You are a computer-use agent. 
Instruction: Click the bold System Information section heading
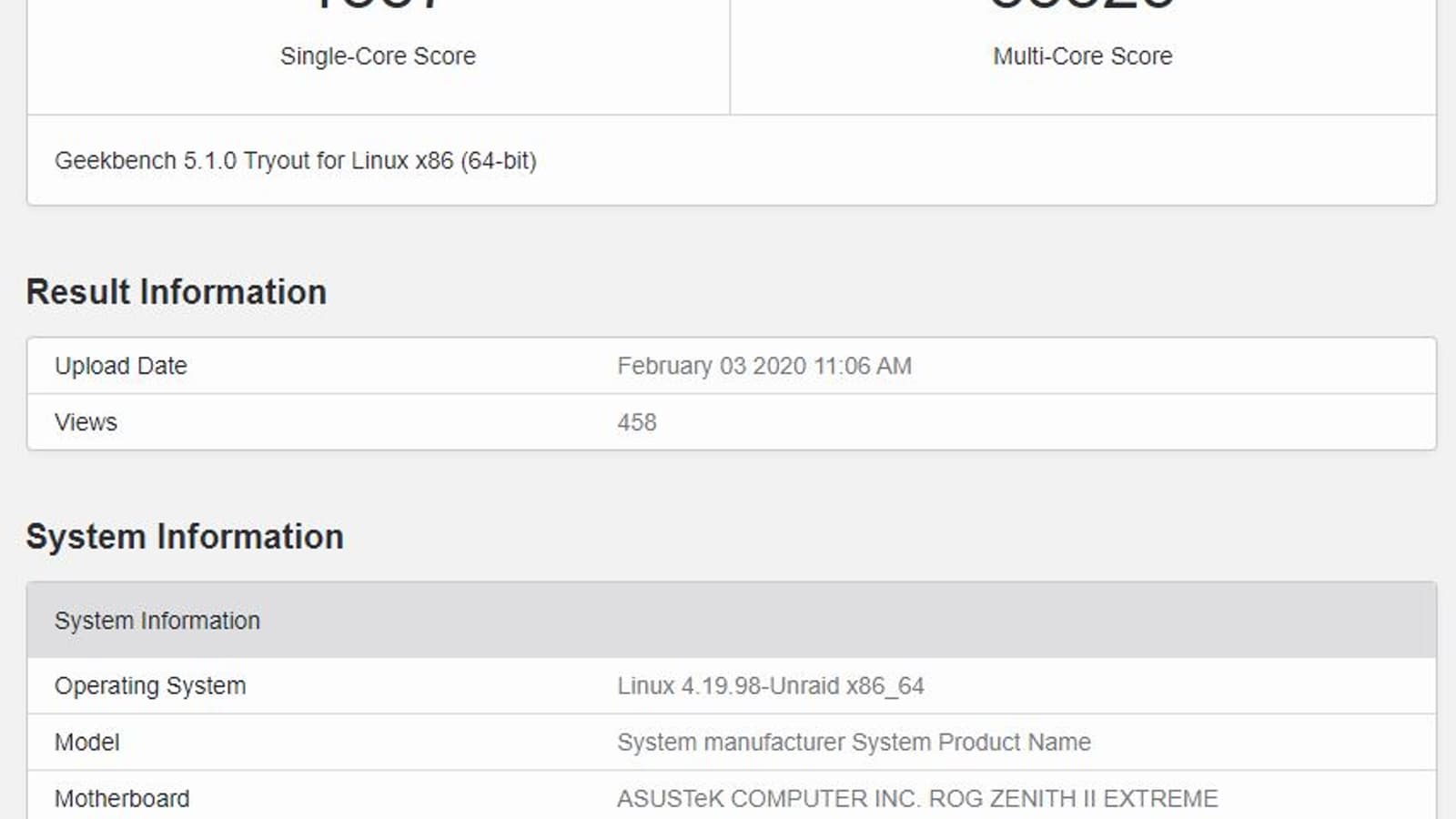click(x=184, y=537)
